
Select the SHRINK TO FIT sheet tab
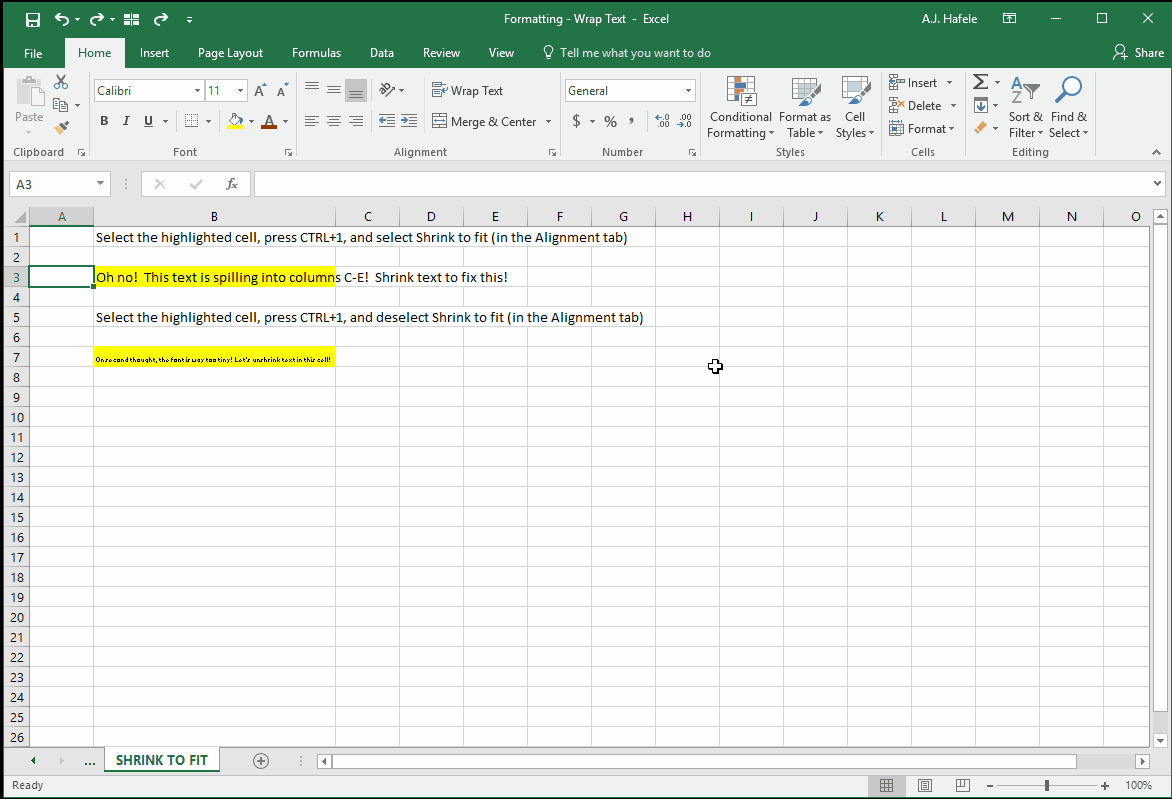coord(161,760)
